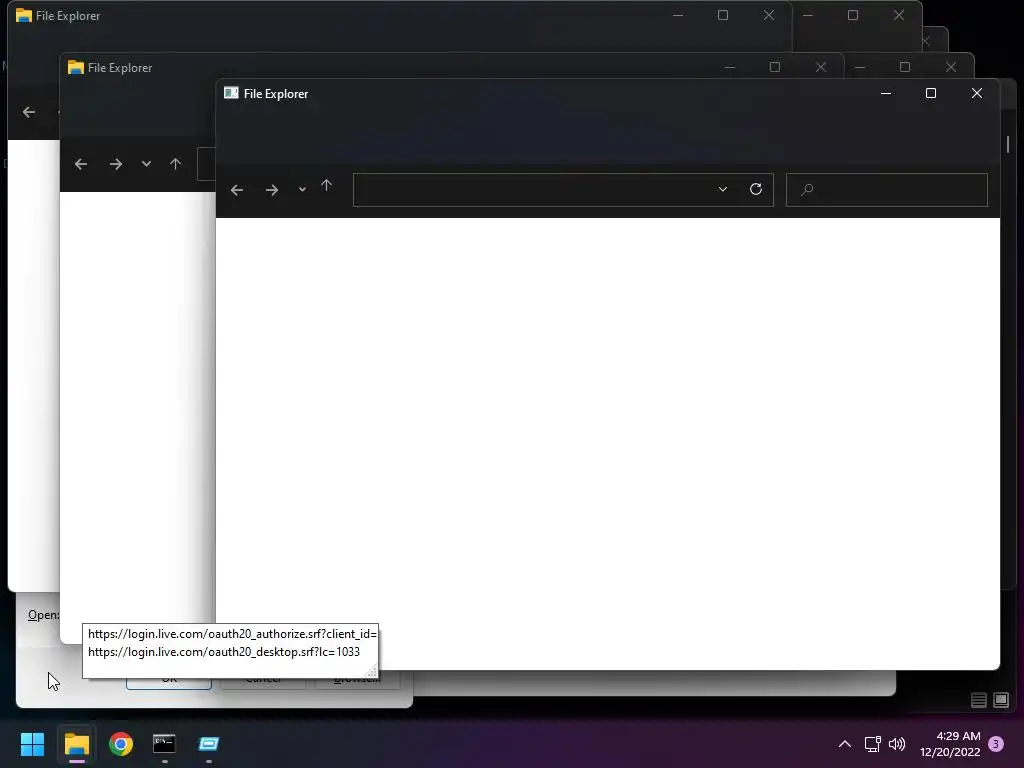Minimize the middle File Explorer window
The image size is (1024, 768).
729,67
